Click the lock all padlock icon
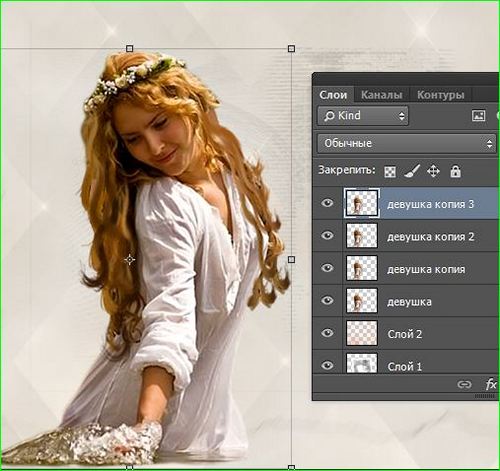Viewport: 500px width, 471px height. tap(455, 171)
